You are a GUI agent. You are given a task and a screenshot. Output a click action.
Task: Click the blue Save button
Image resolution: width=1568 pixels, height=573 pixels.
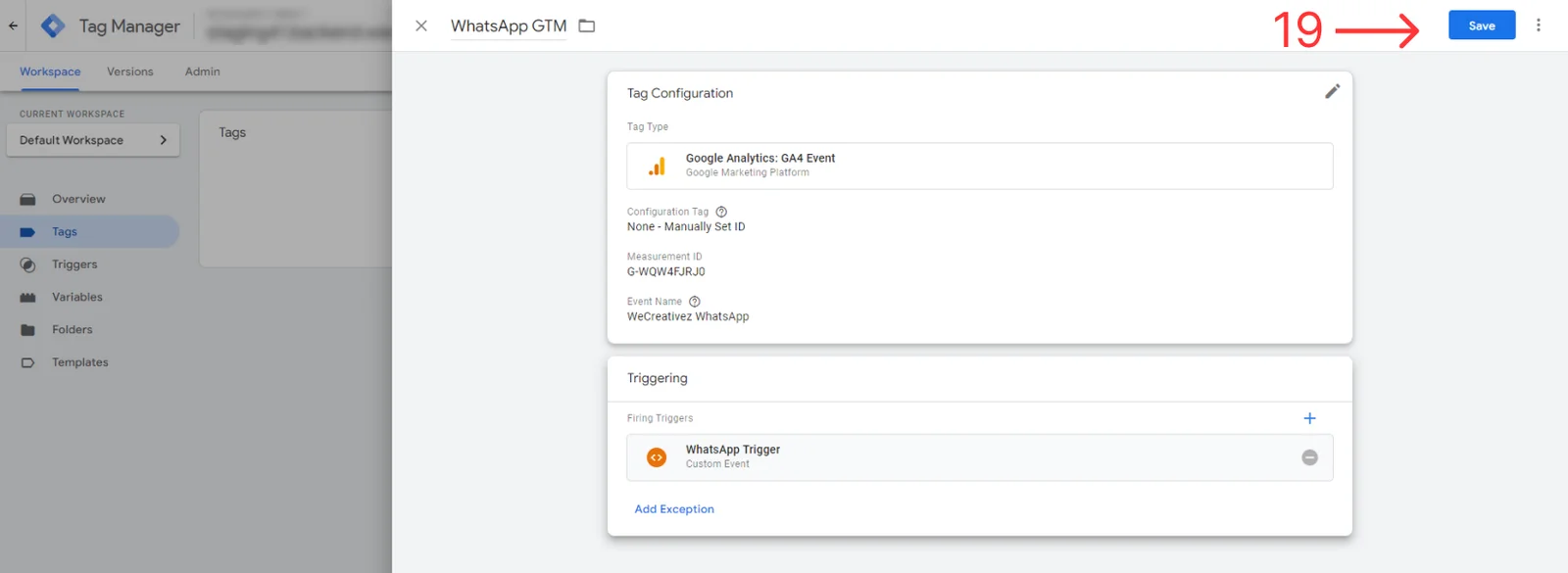click(1481, 25)
